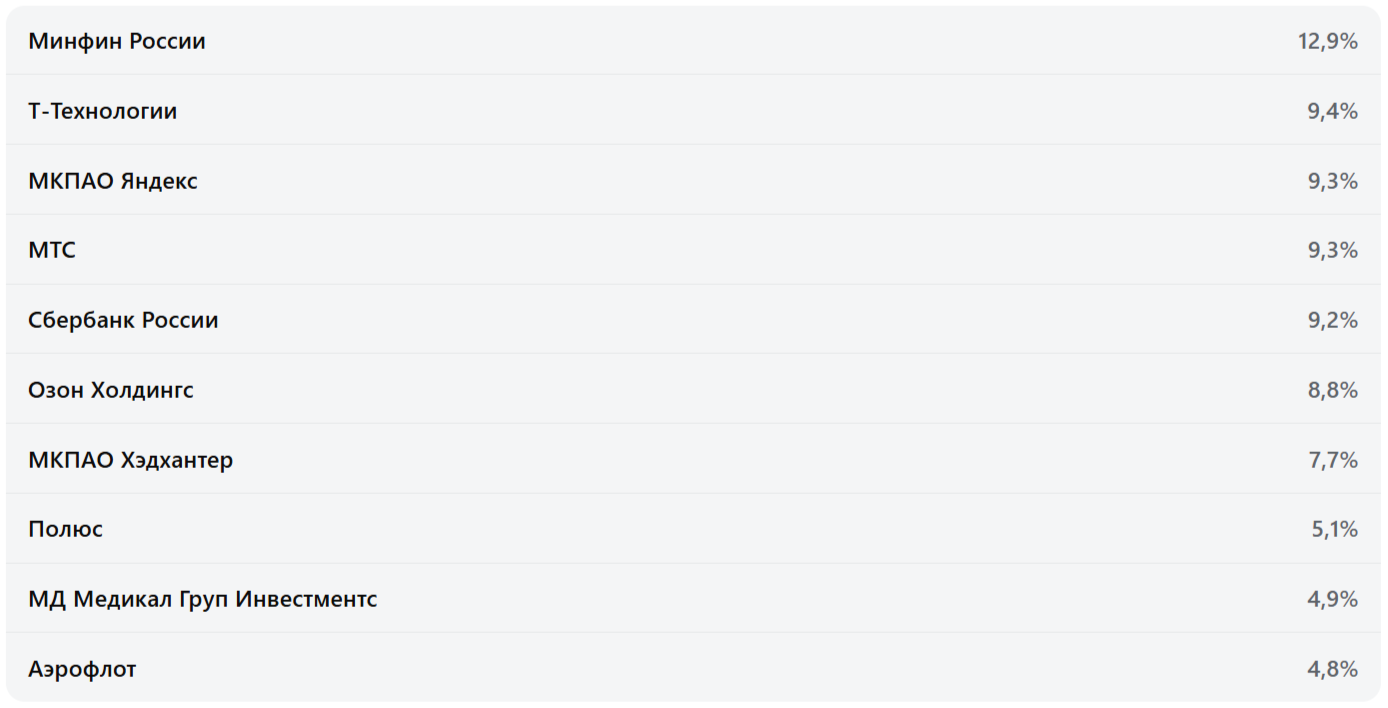This screenshot has width=1388, height=708.
Task: Click the Полюс holding name
Action: tap(66, 529)
